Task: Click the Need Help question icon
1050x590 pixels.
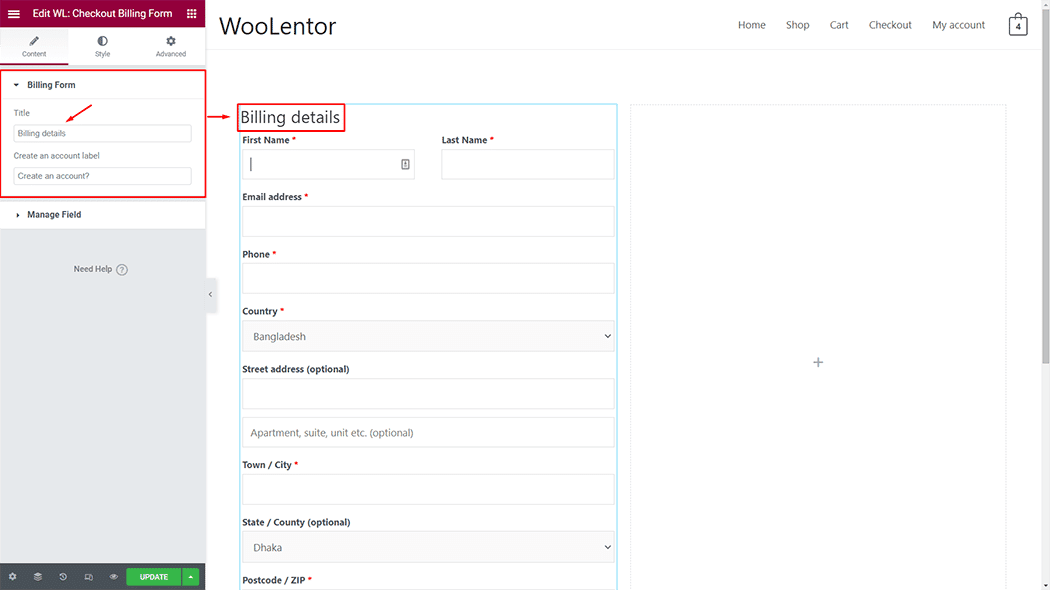Action: (x=122, y=269)
